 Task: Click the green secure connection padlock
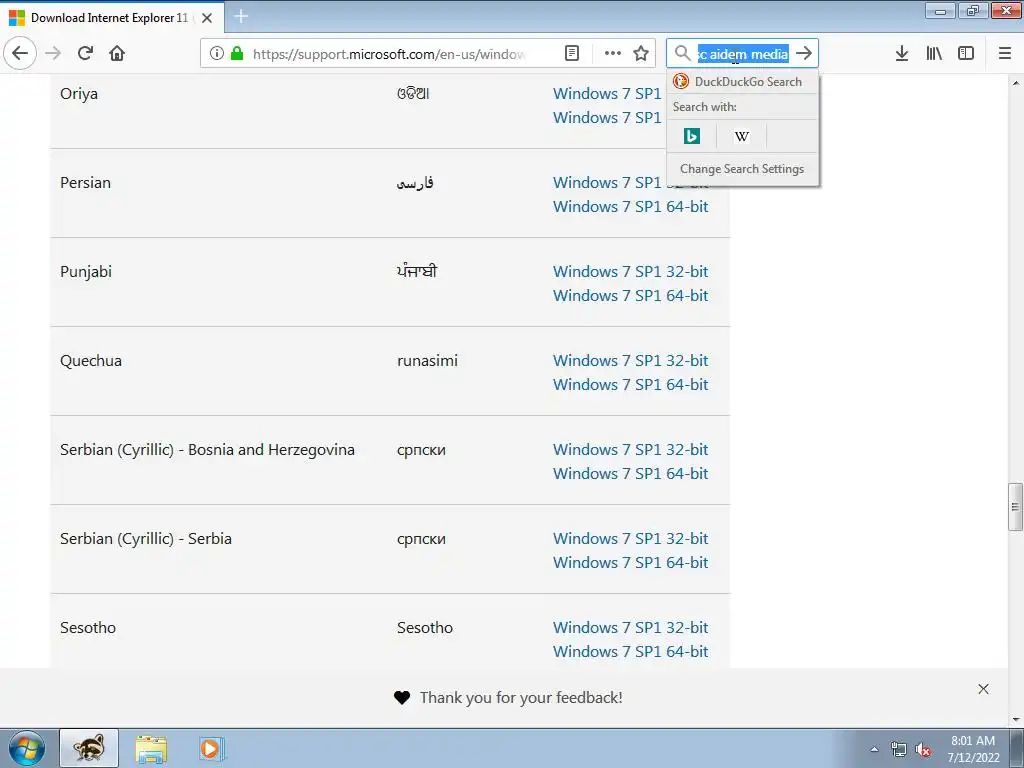point(237,53)
